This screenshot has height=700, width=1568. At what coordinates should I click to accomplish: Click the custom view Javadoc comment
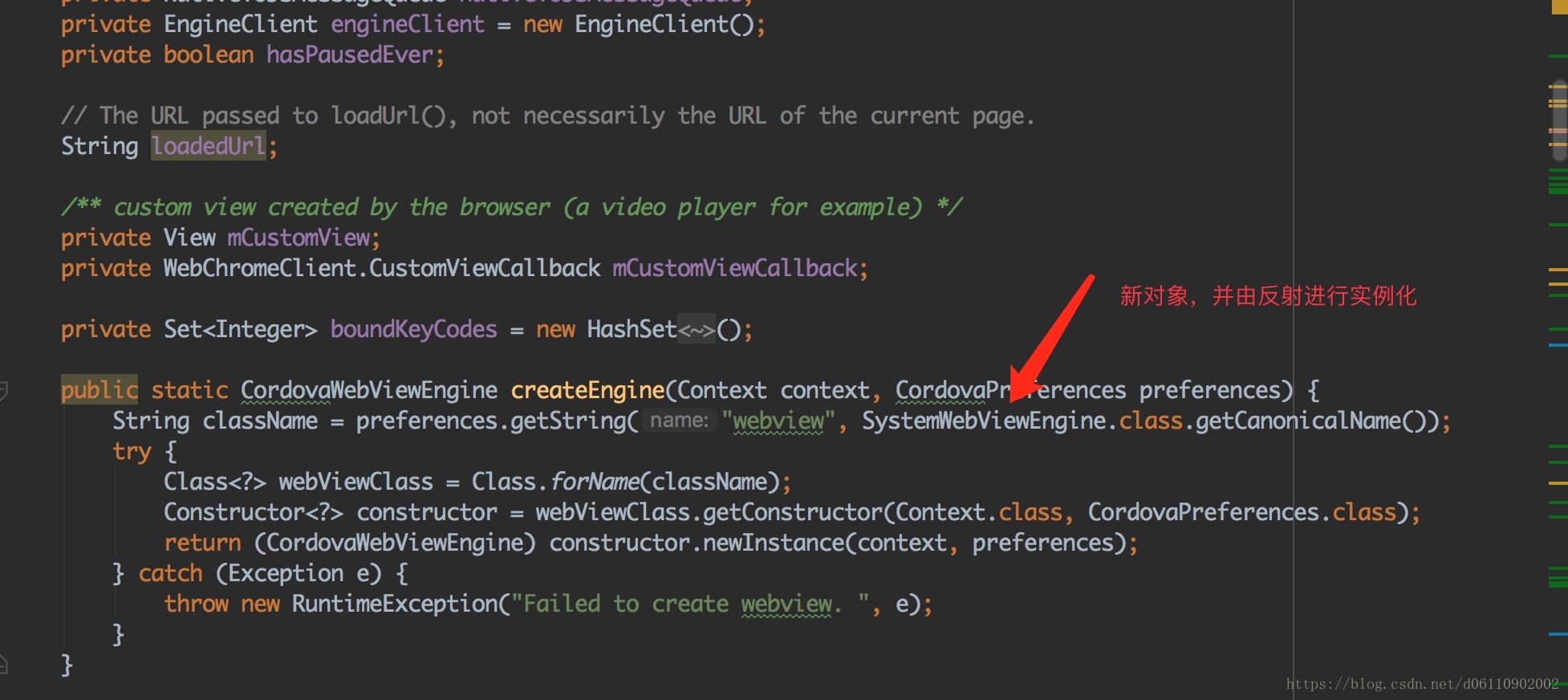tap(512, 207)
